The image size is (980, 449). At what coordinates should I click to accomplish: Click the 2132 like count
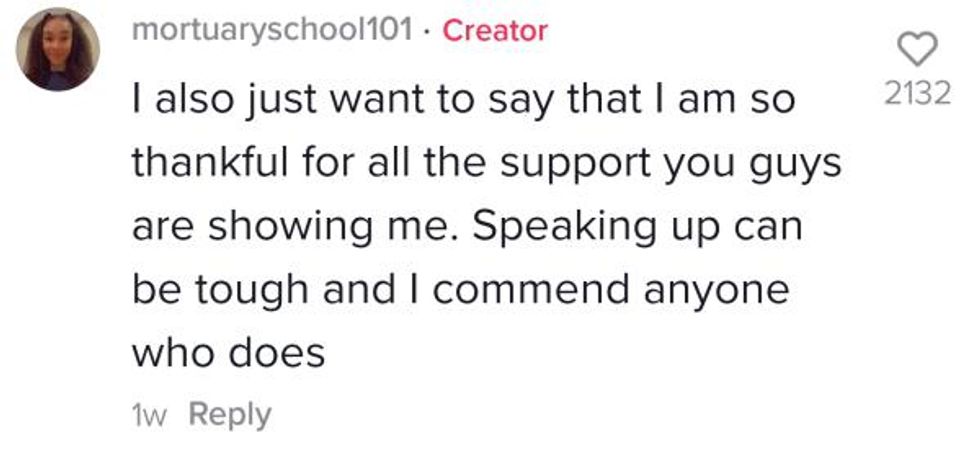(916, 93)
